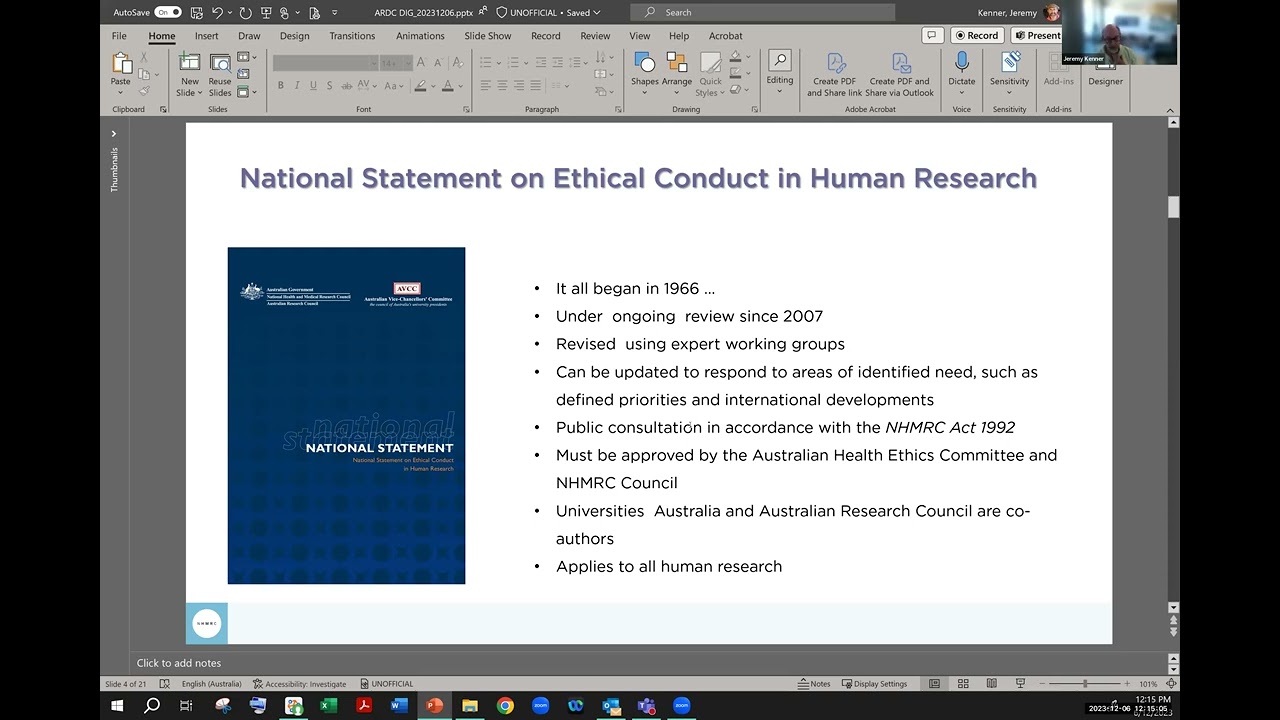Open the Comments pane button
Screen dimensions: 1280x720
[932, 35]
